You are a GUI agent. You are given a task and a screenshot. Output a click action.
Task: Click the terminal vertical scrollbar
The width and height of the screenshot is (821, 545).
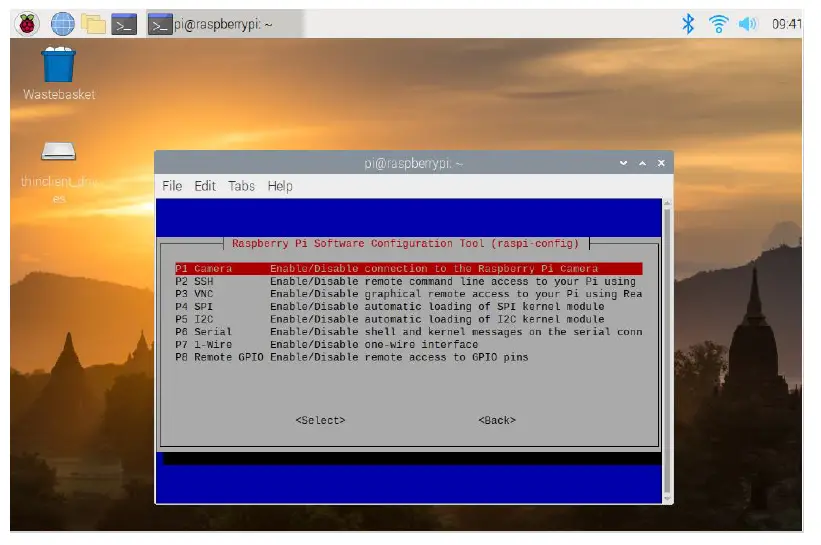pos(667,351)
